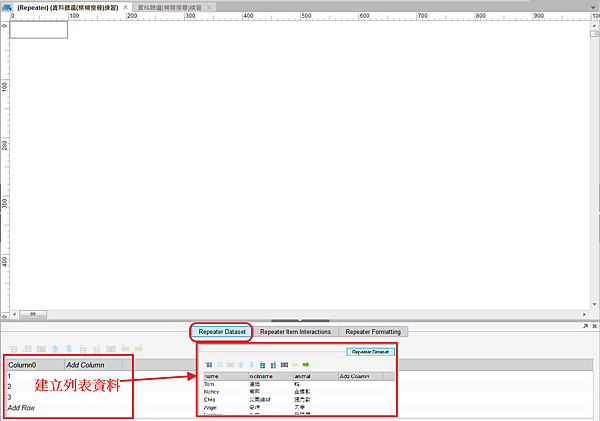Click the horizontal scrollbar left arrow
This screenshot has width=600, height=421.
tap(15, 315)
